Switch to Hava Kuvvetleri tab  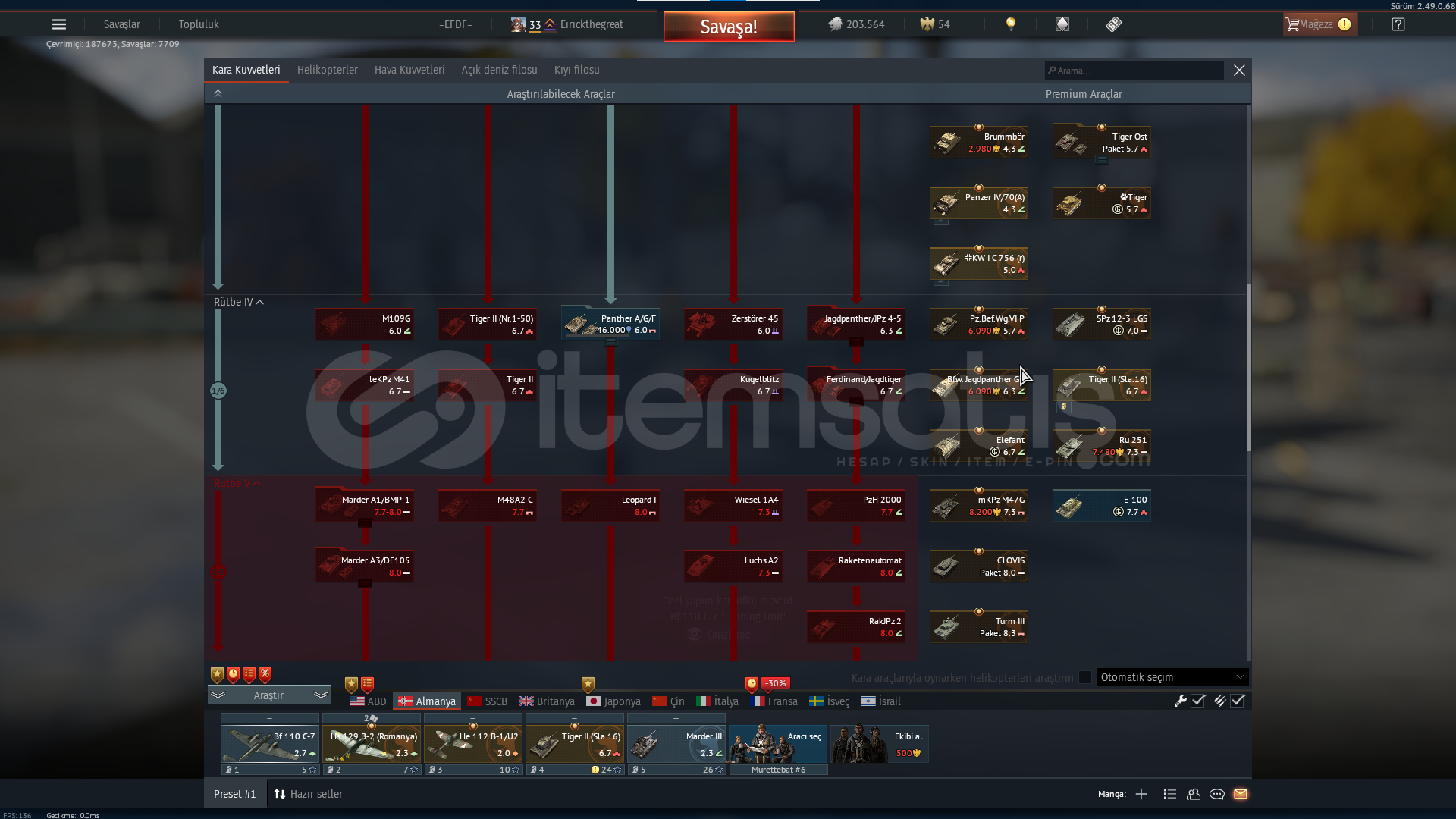tap(409, 70)
